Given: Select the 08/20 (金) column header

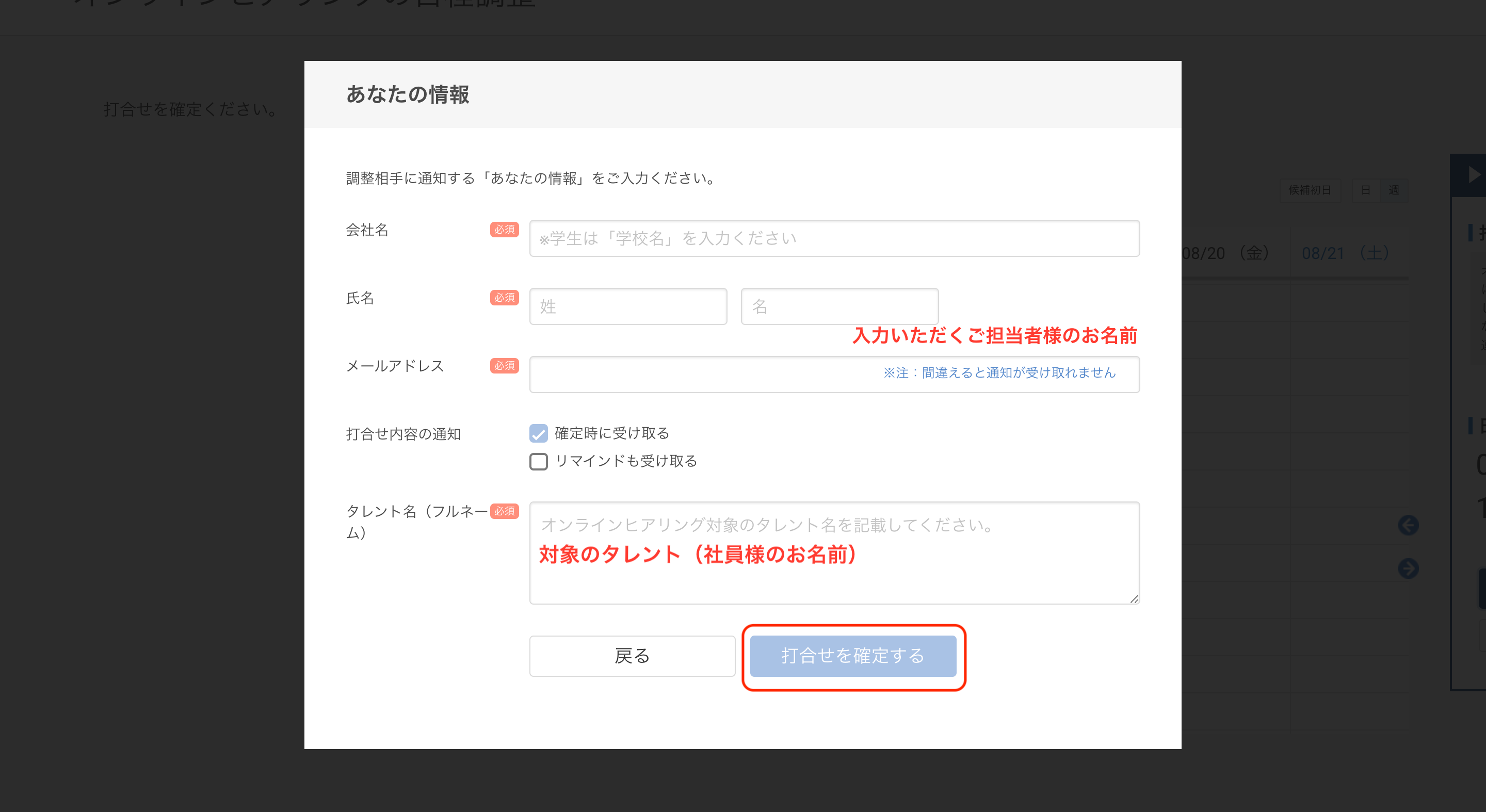Looking at the screenshot, I should coord(1226,253).
